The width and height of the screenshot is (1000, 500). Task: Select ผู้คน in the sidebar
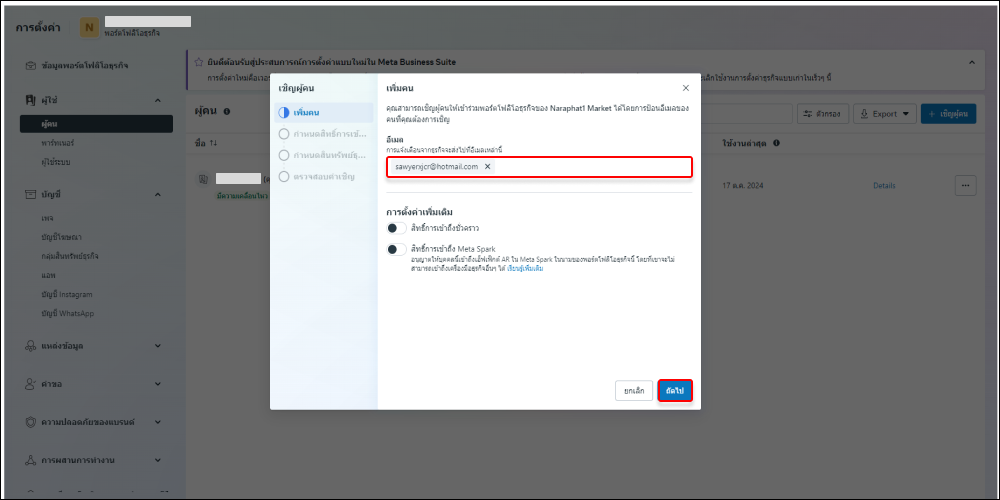(x=96, y=124)
